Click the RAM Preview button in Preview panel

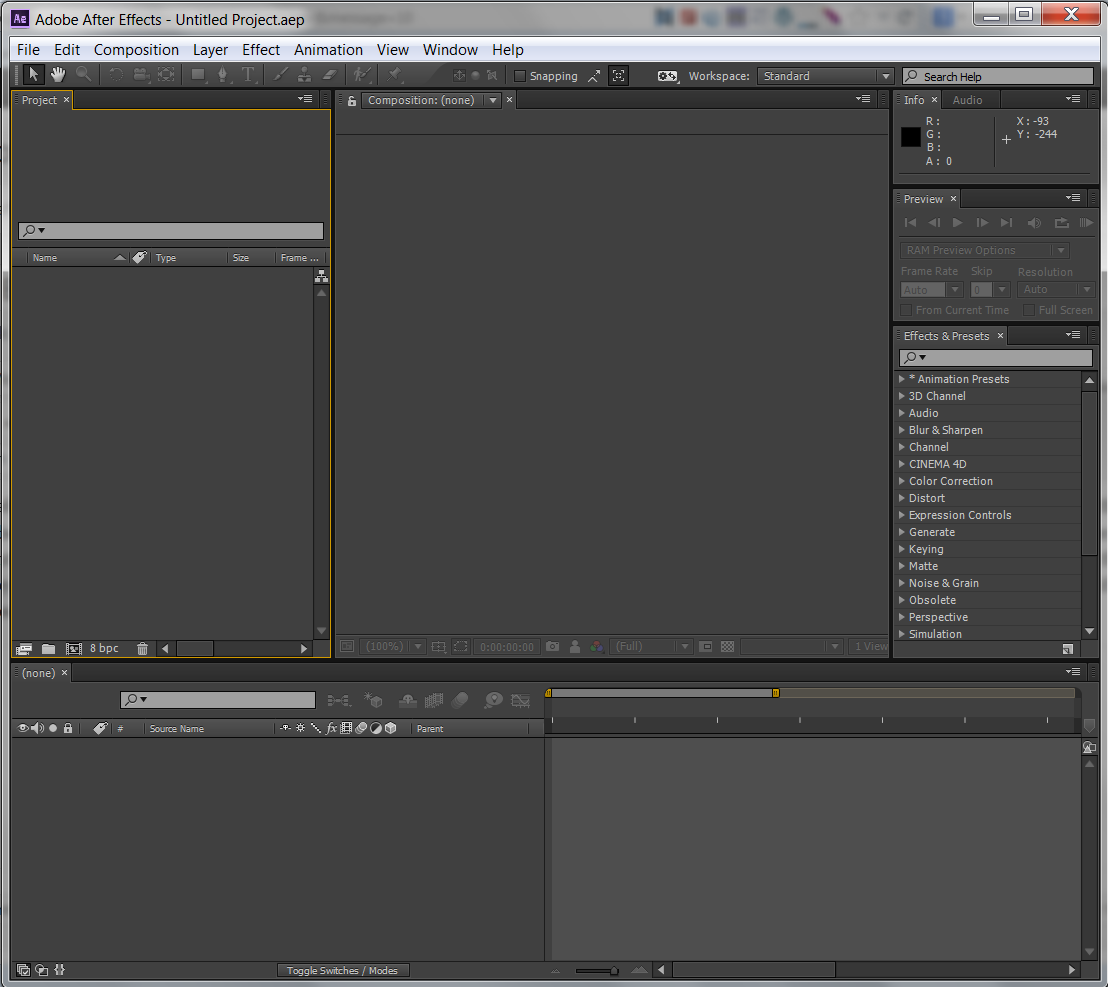[x=1086, y=223]
